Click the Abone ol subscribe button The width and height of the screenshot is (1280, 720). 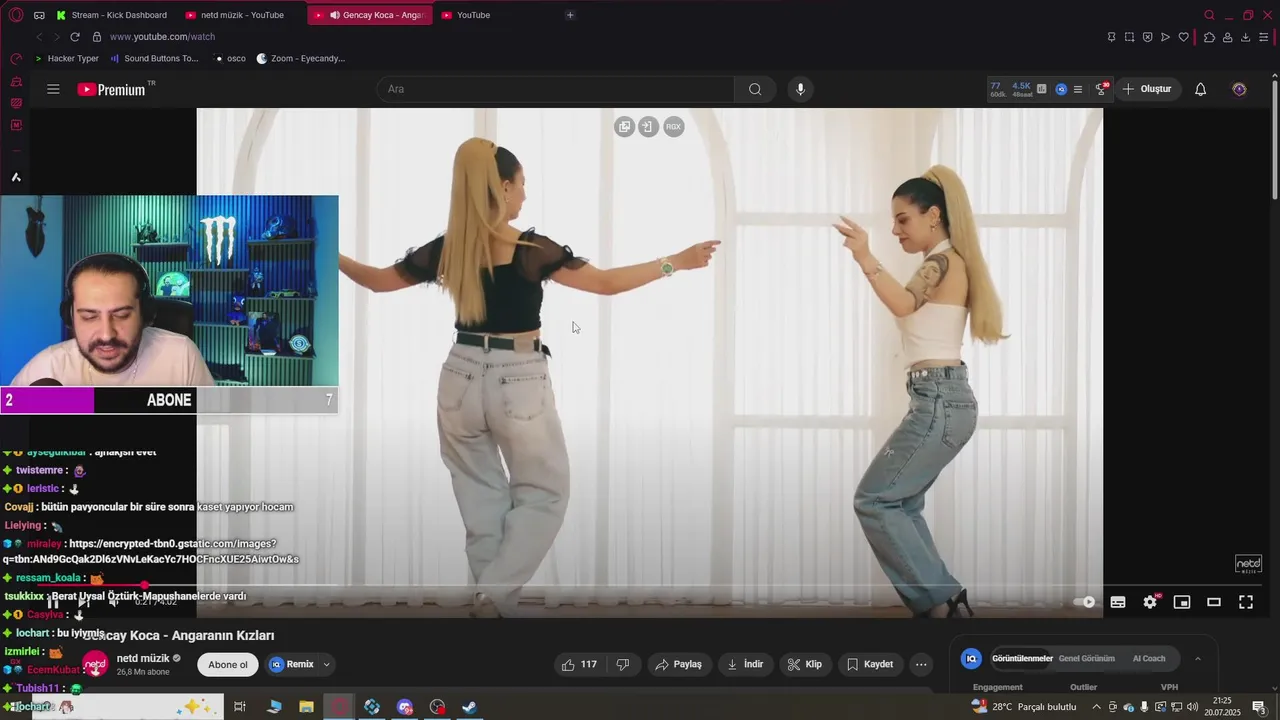pyautogui.click(x=228, y=664)
